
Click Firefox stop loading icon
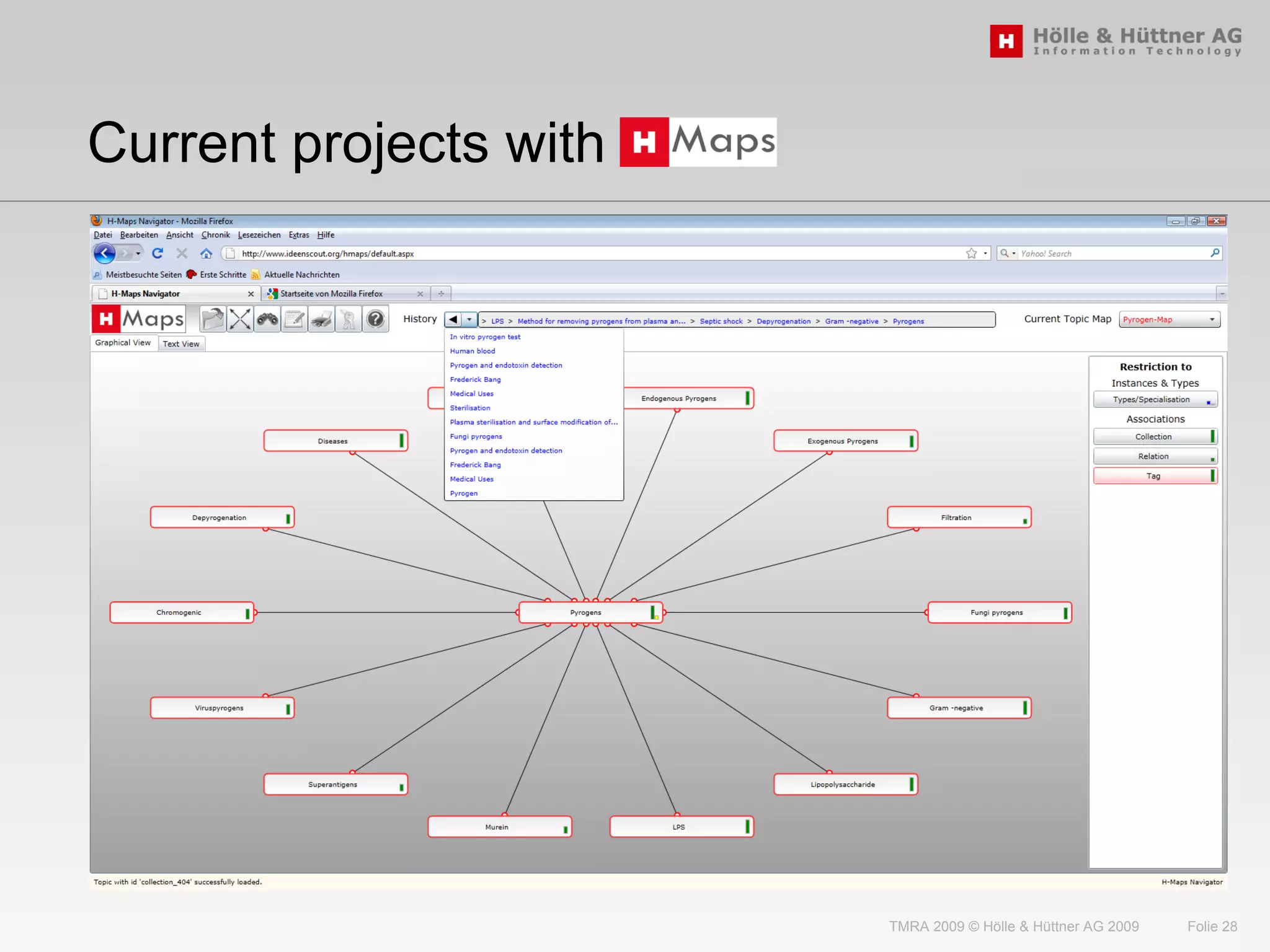click(182, 253)
